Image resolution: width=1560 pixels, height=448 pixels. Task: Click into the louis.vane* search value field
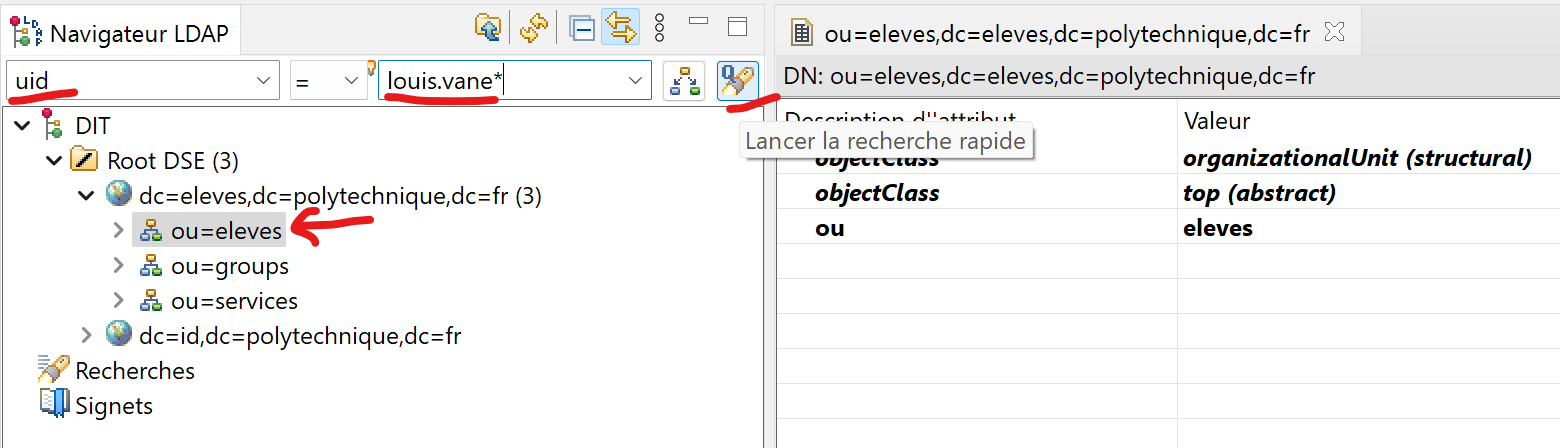tap(500, 81)
